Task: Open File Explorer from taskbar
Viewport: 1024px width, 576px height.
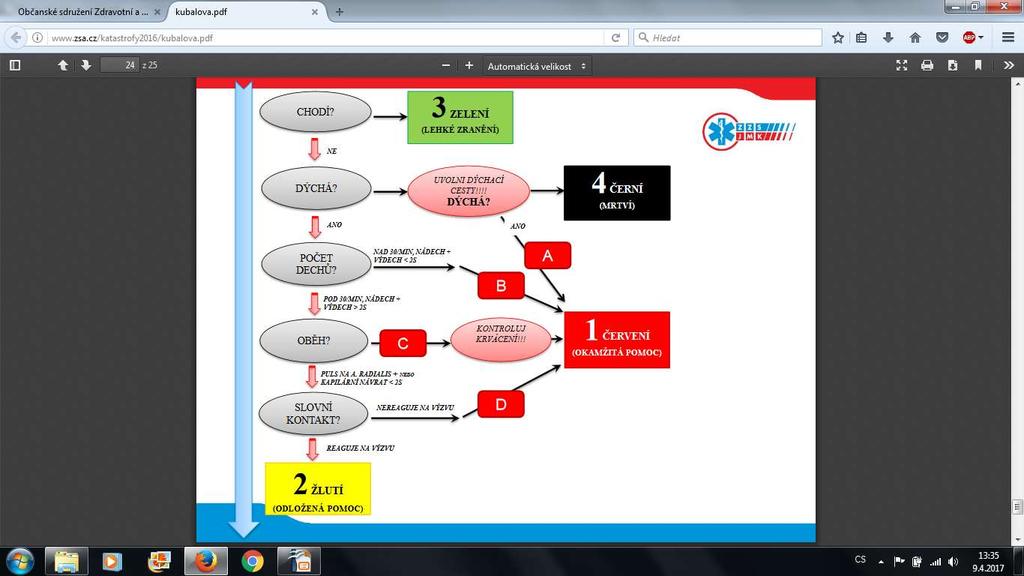Action: pyautogui.click(x=67, y=561)
